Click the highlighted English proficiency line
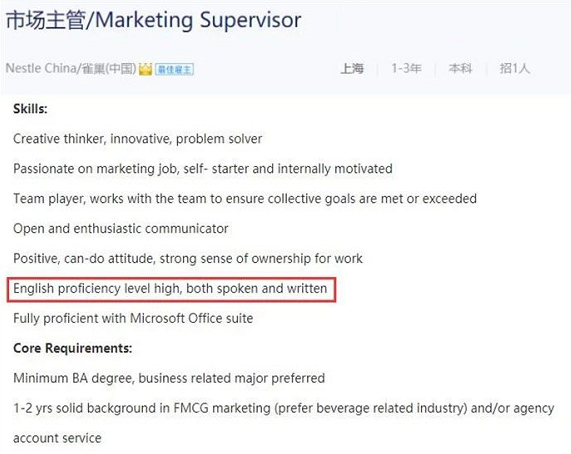The image size is (571, 454). (x=170, y=289)
